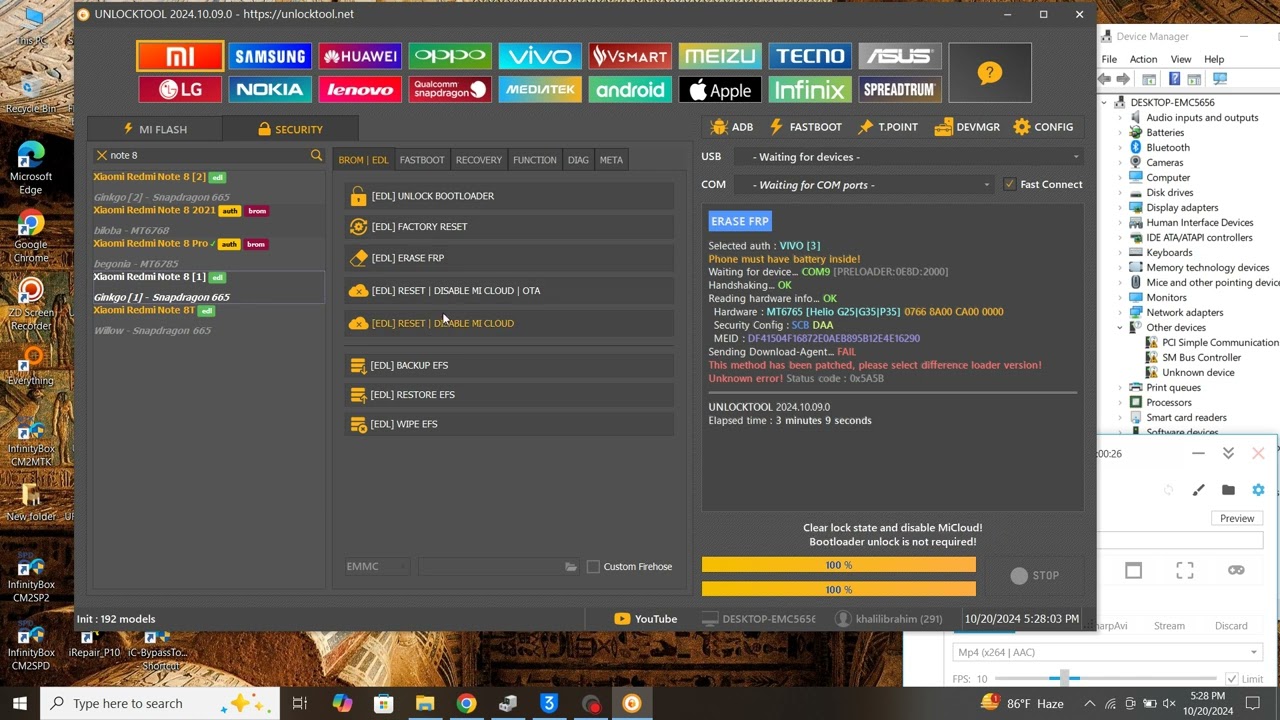1280x720 pixels.
Task: Click [EDL] RESET | DISABLE MI CLOUD | OTA
Action: (x=509, y=291)
